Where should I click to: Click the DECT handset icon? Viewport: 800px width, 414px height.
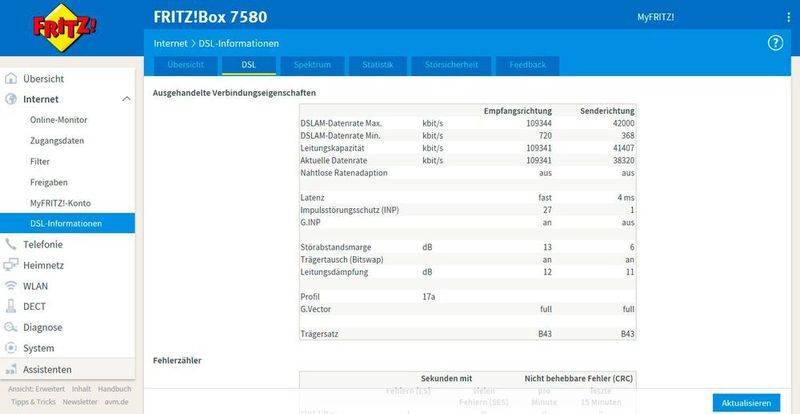pos(11,306)
